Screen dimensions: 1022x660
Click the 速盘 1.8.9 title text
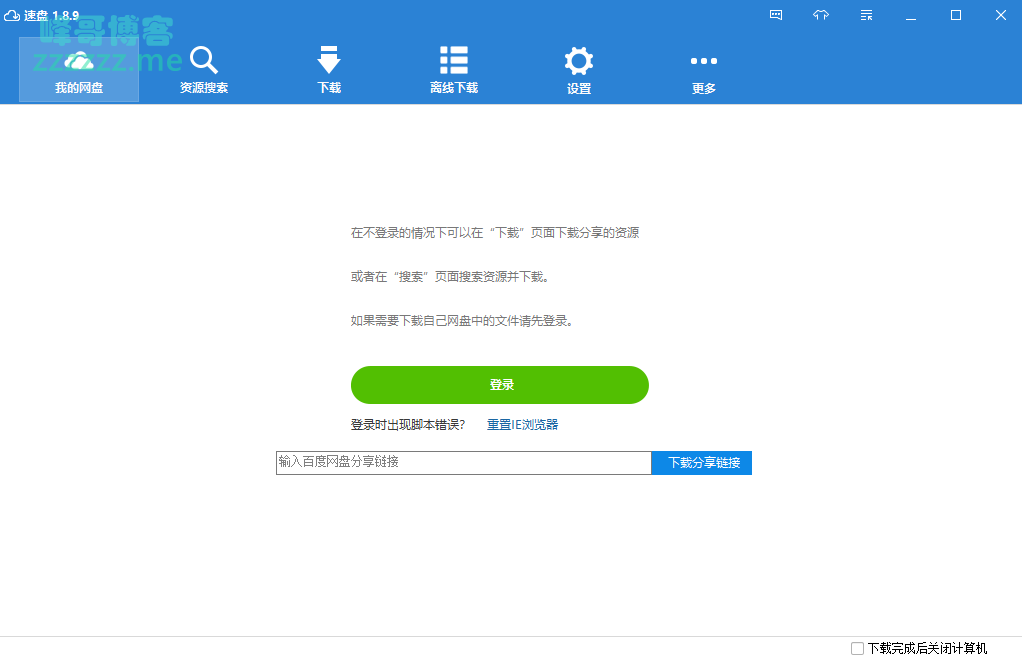[x=53, y=15]
